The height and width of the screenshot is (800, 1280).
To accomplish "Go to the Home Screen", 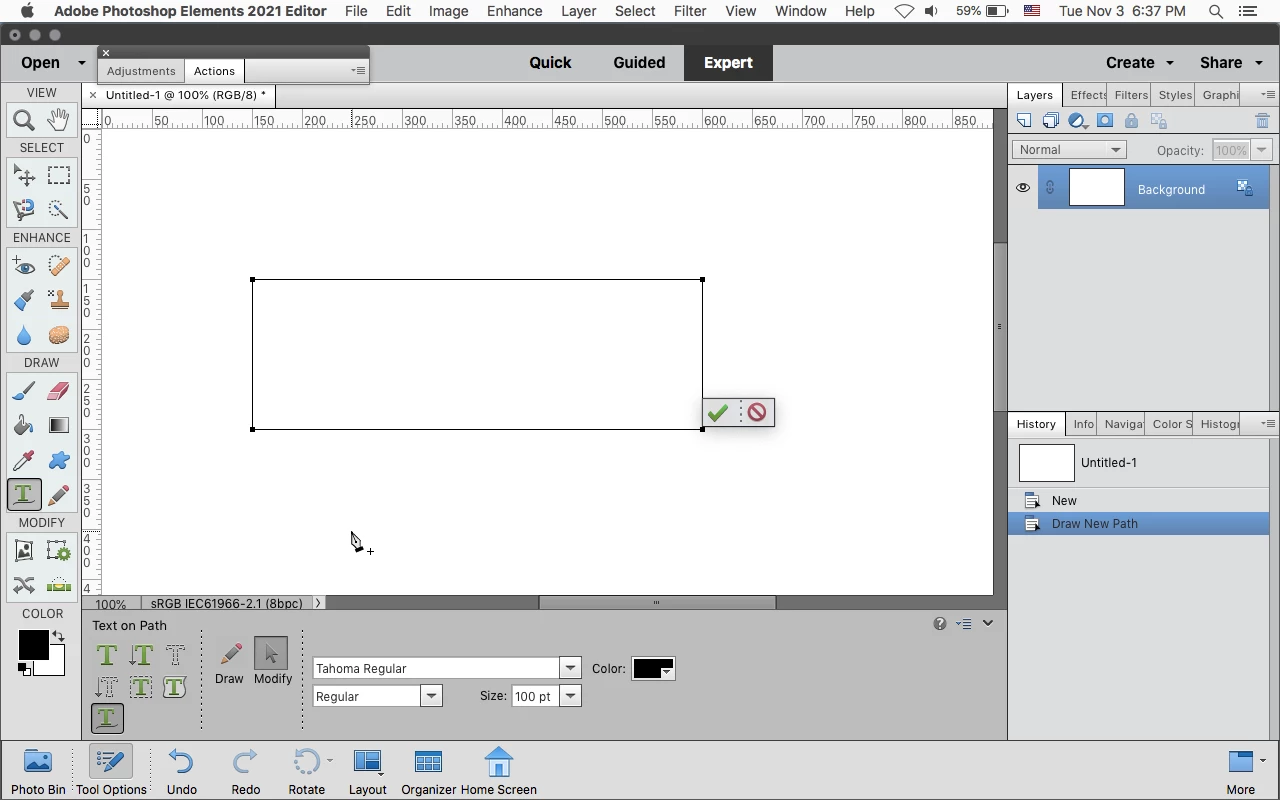I will click(498, 771).
